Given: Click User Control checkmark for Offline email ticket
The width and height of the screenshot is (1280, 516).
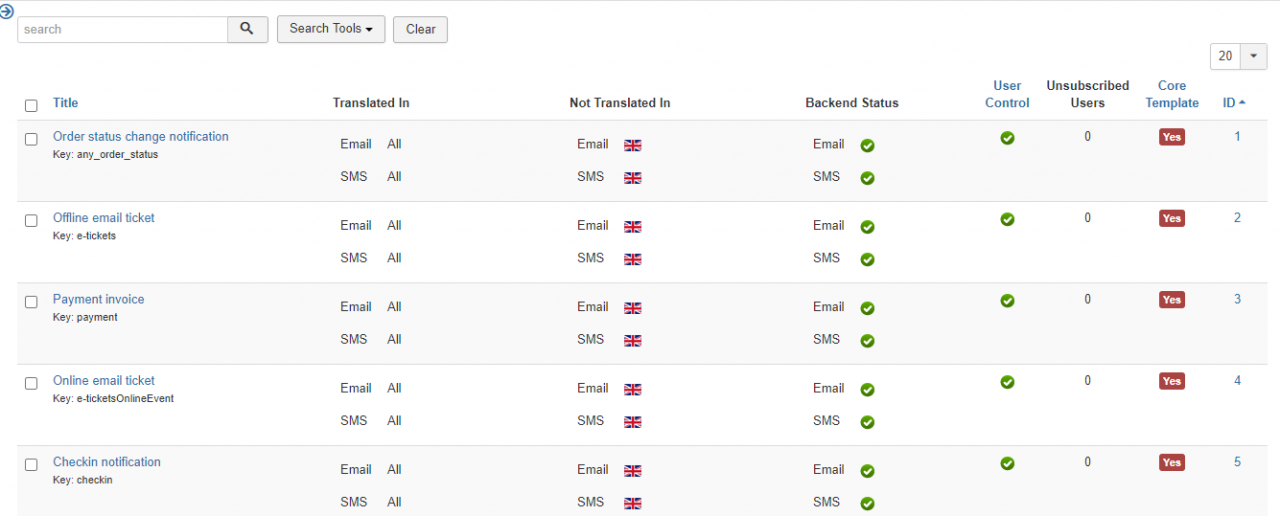Looking at the screenshot, I should 1007,219.
